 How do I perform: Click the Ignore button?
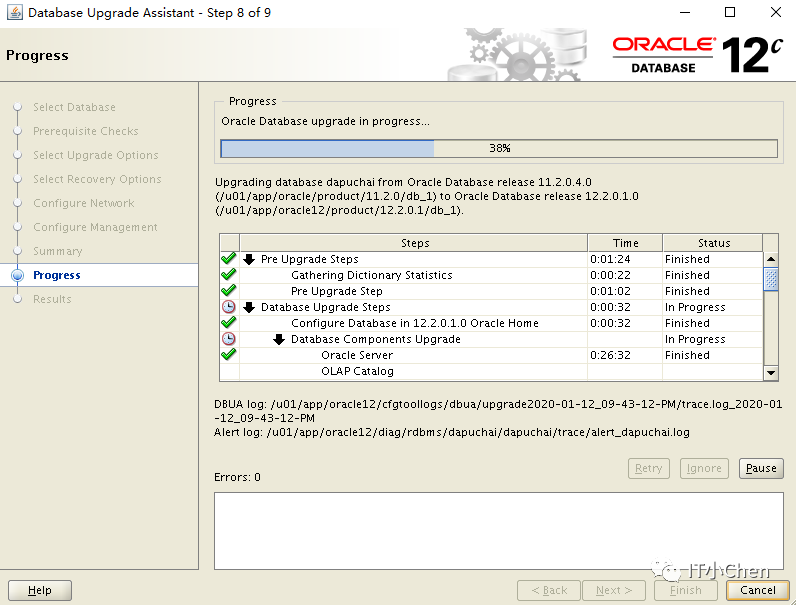(x=704, y=468)
